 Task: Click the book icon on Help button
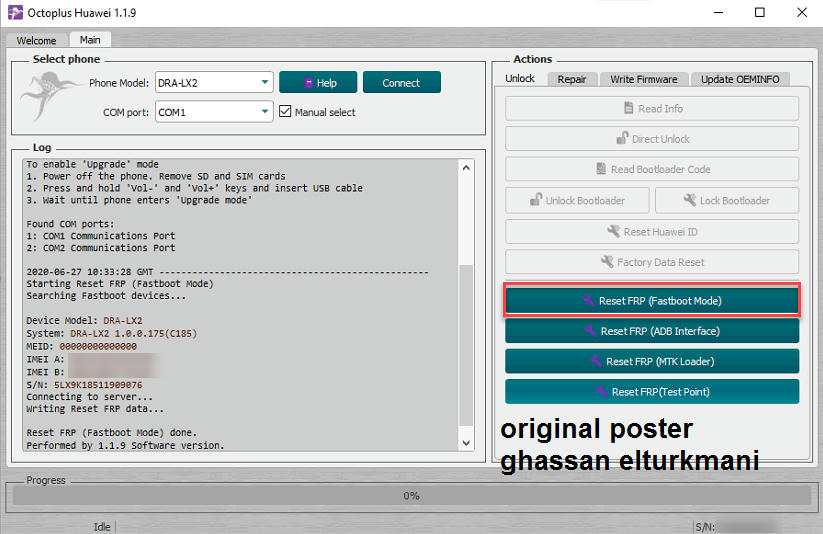click(308, 83)
